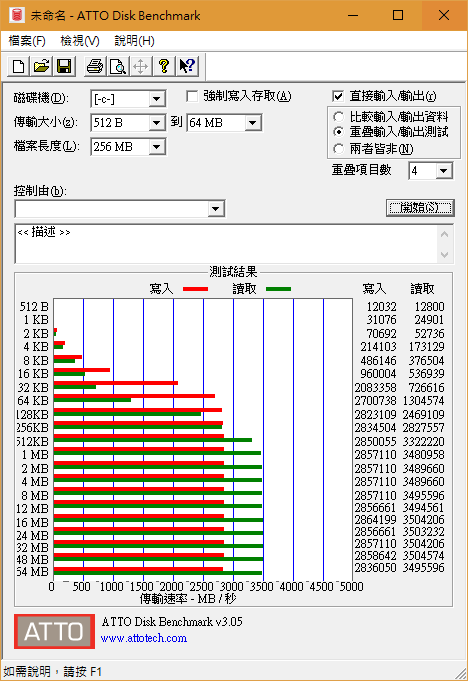Enable the 強制寫入存取 checkbox
The width and height of the screenshot is (468, 681).
[x=192, y=96]
